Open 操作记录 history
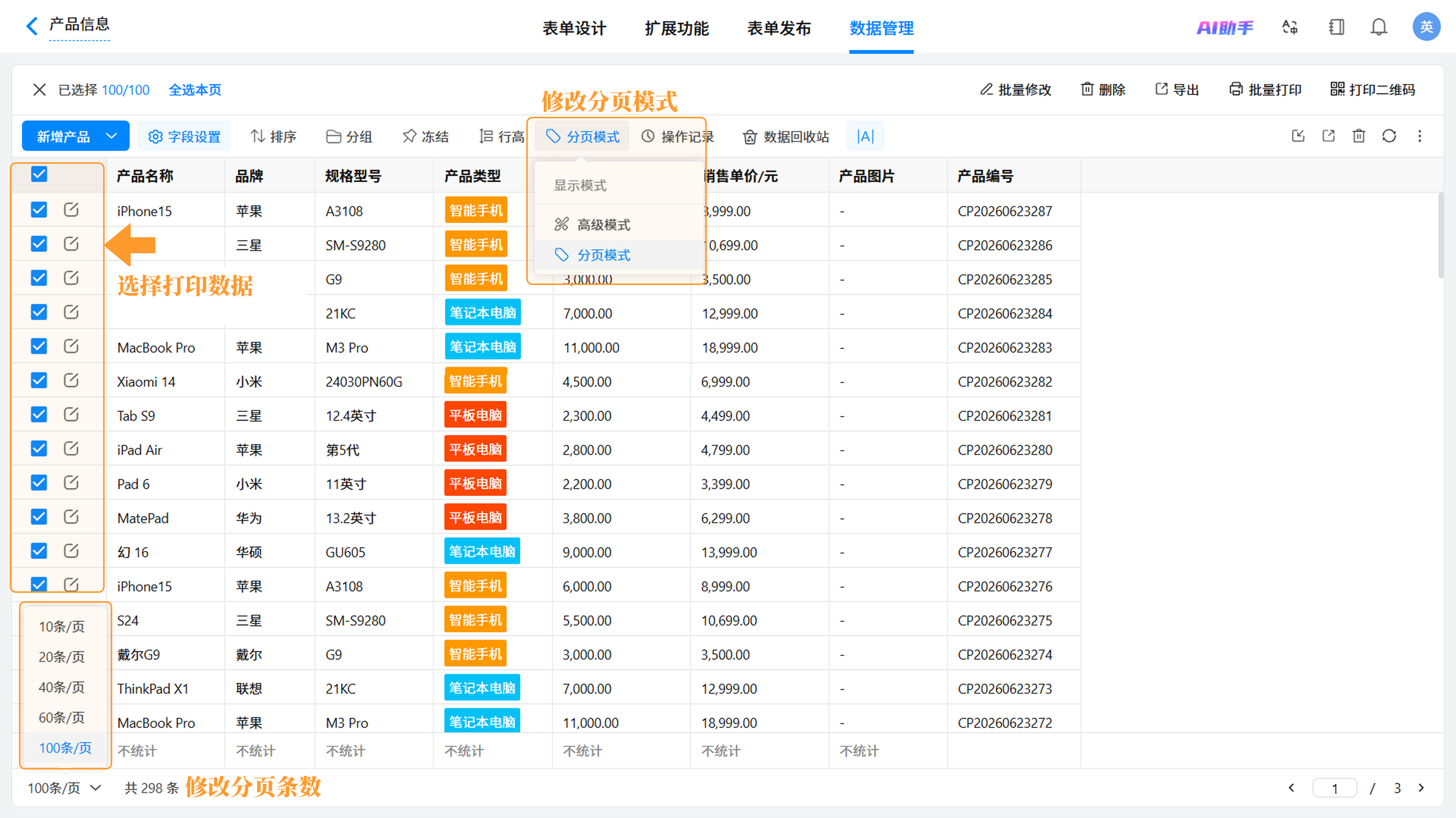1456x818 pixels. pos(678,137)
